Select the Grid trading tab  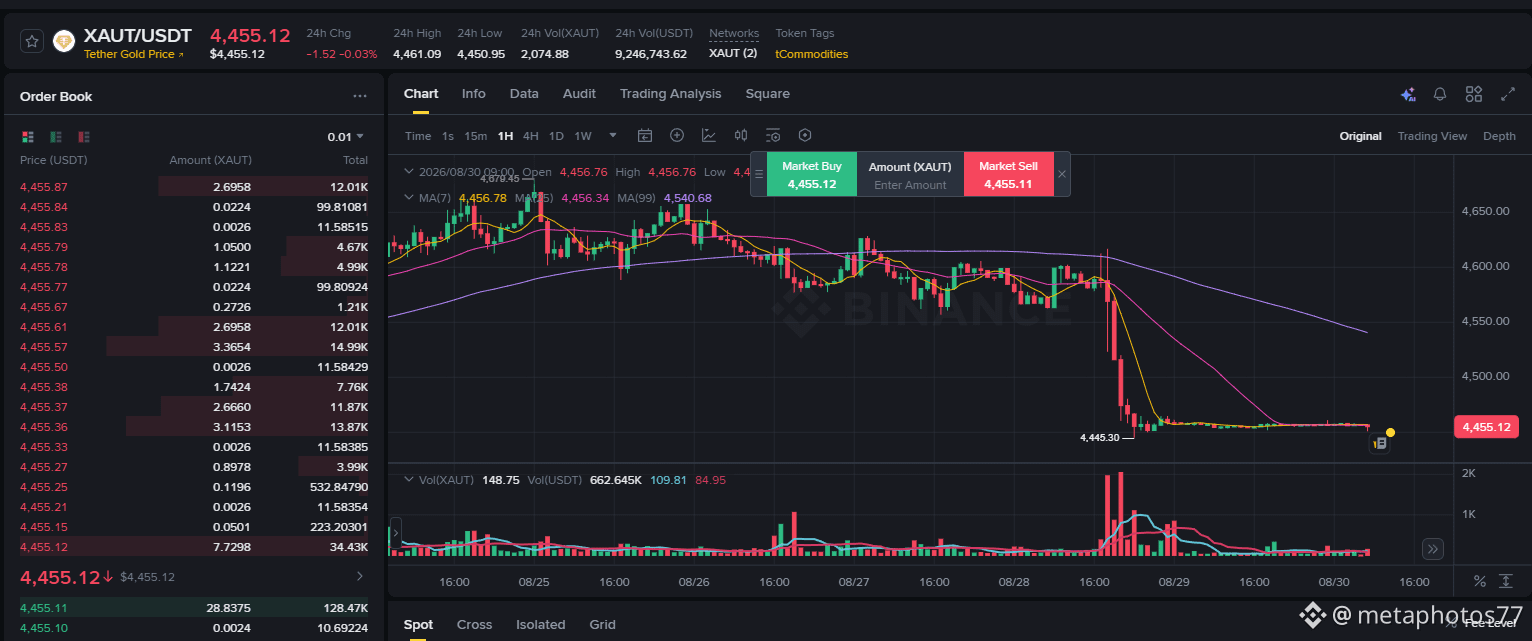(x=602, y=624)
